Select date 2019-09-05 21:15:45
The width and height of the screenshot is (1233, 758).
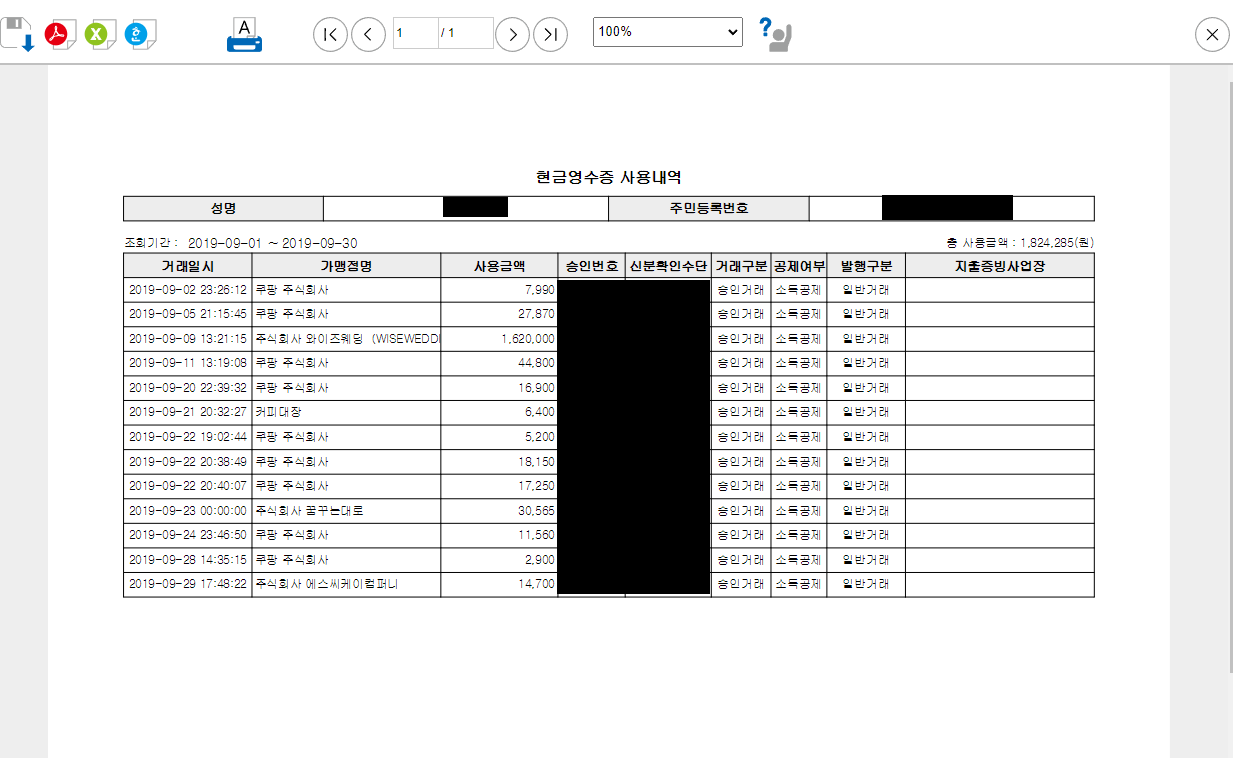188,314
